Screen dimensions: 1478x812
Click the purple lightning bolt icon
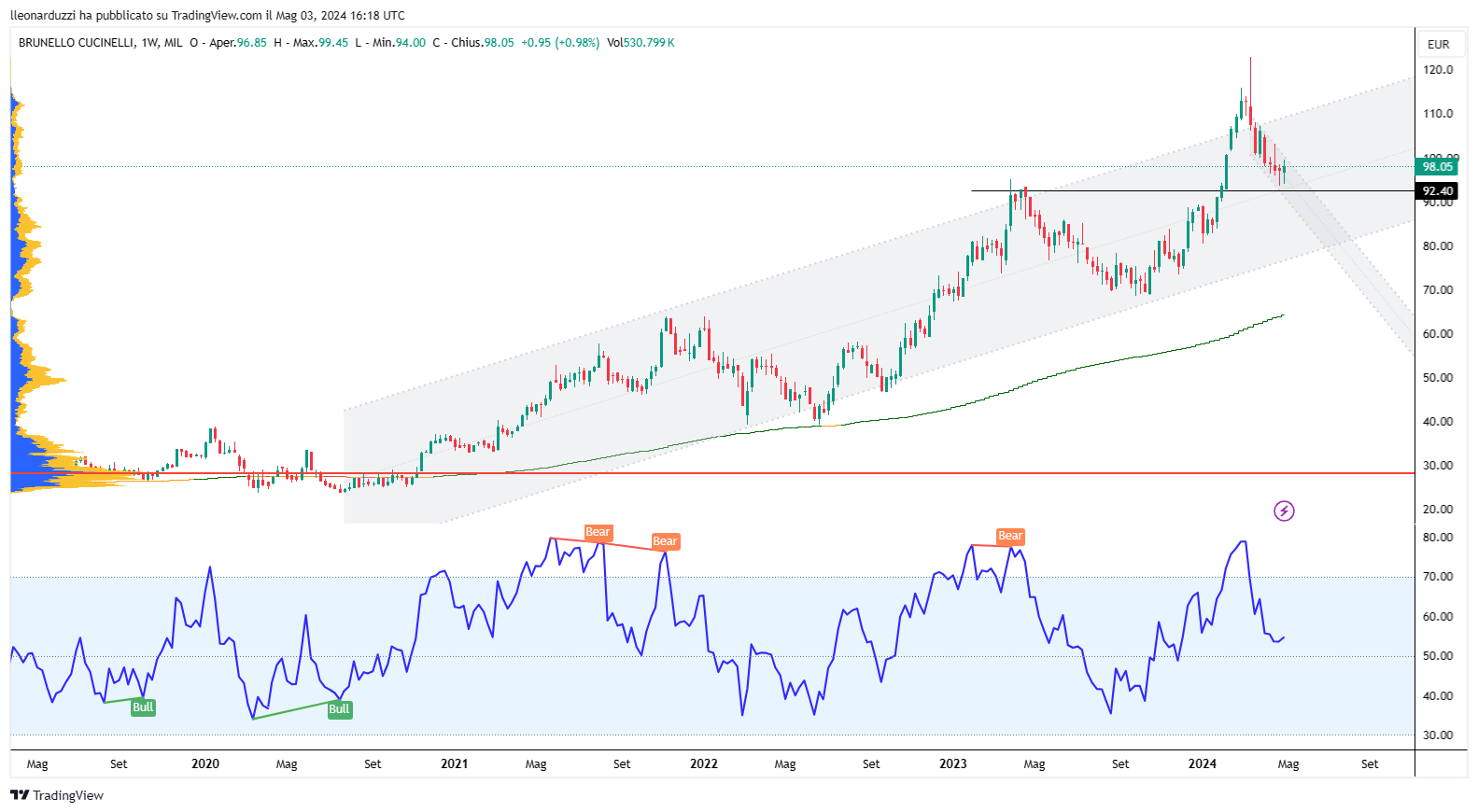(1284, 511)
